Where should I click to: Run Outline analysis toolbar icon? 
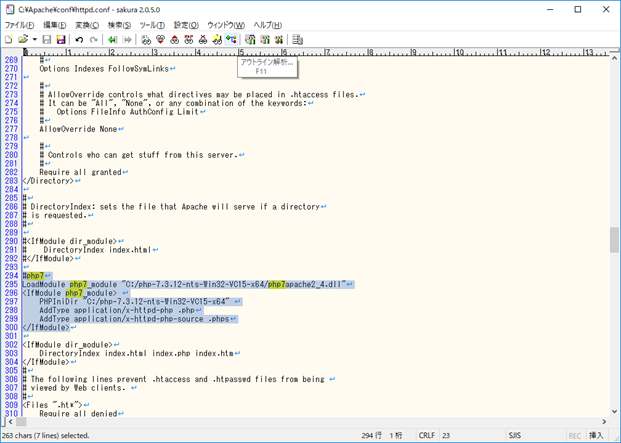[231, 40]
